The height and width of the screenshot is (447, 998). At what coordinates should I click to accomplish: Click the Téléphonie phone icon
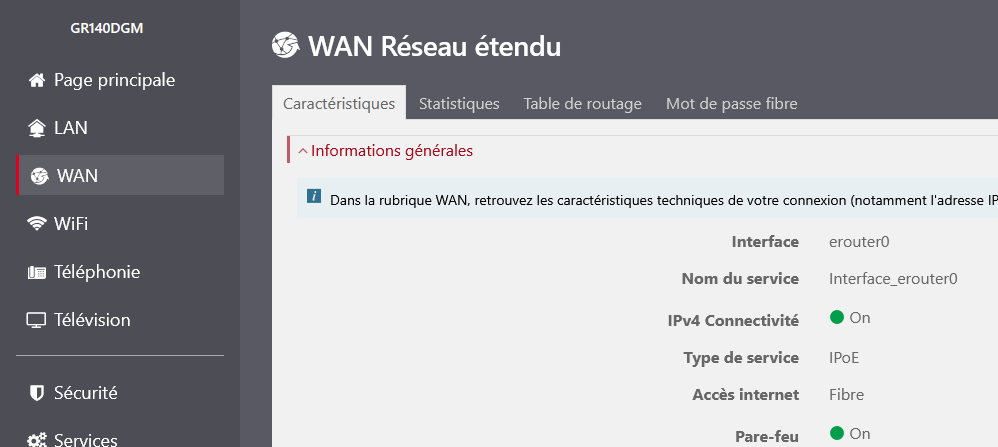click(37, 272)
